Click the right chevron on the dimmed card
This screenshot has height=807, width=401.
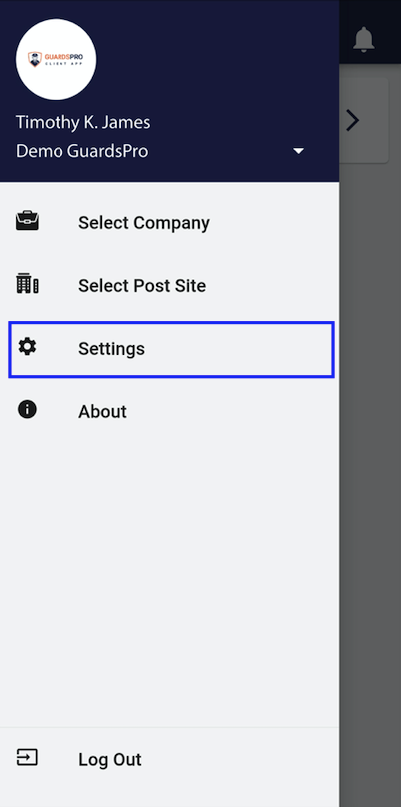pos(352,120)
